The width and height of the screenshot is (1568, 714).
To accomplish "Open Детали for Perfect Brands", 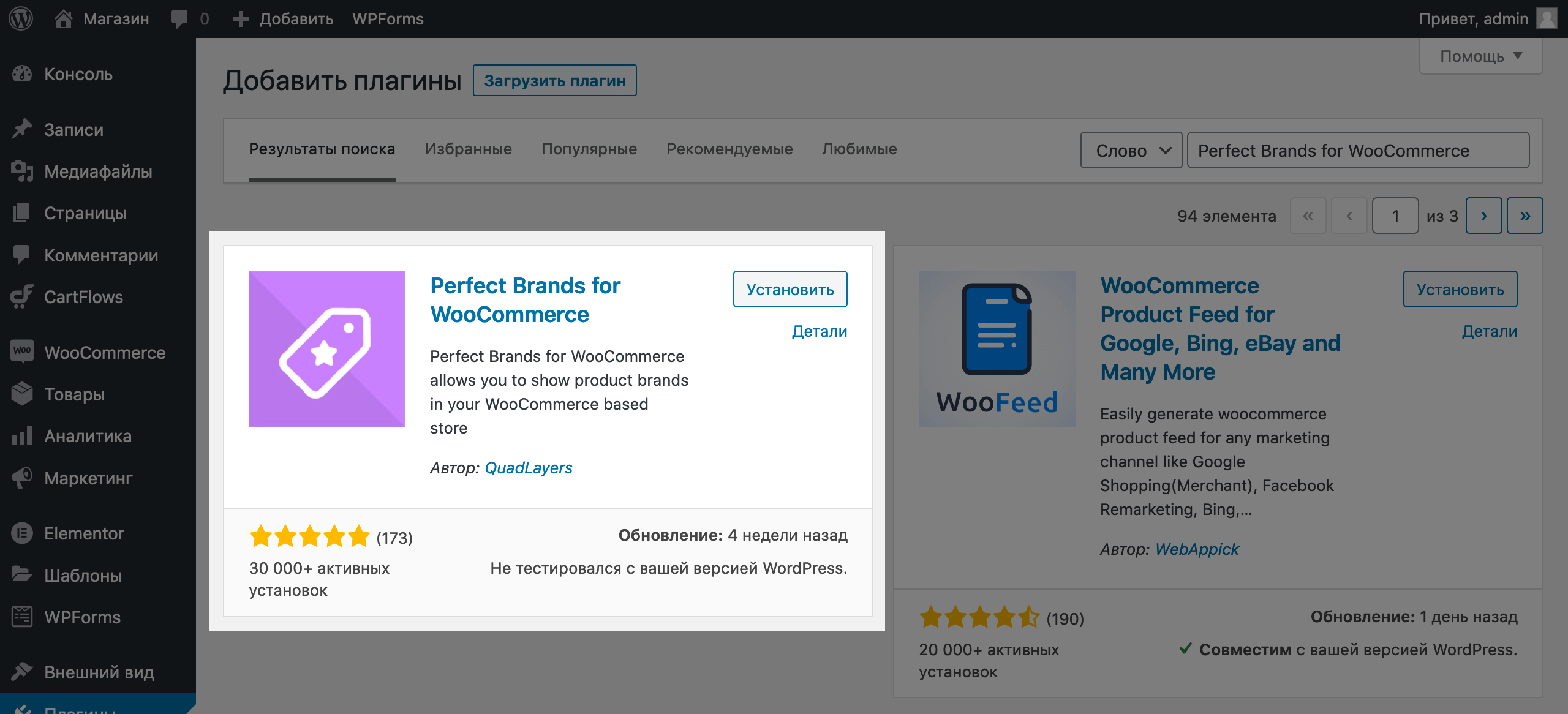I will click(x=820, y=331).
